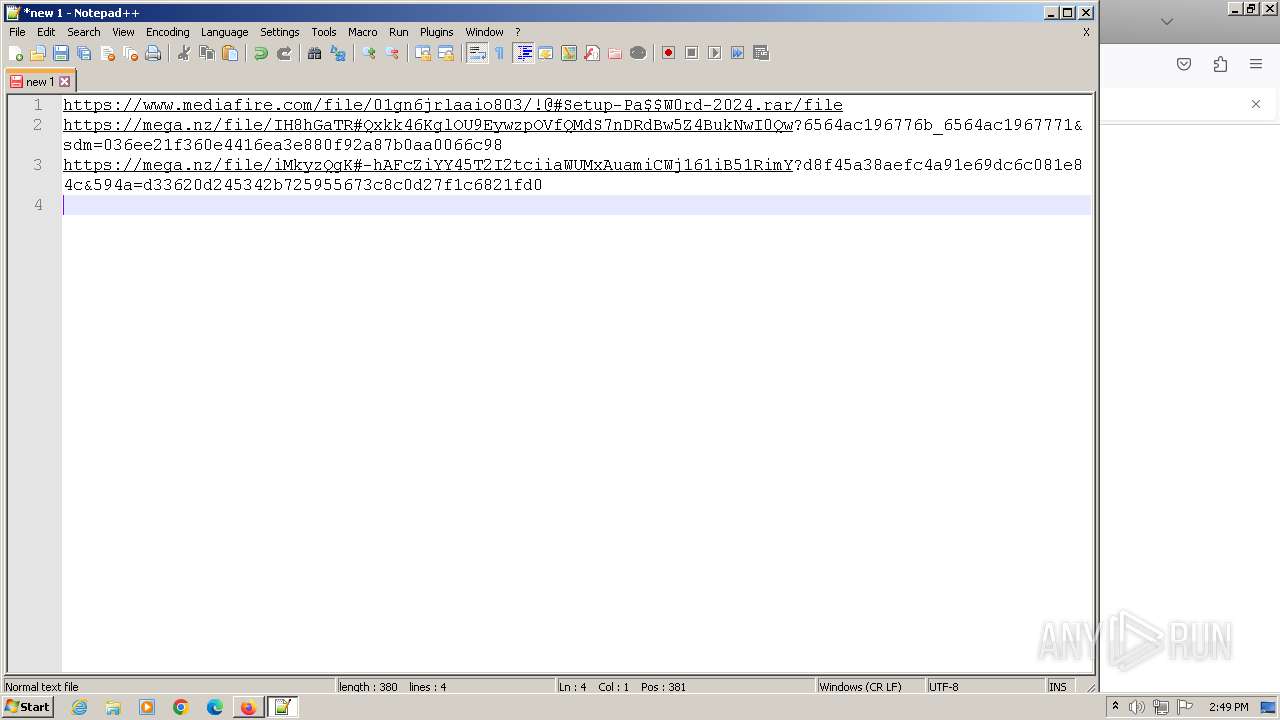Open the Plugins menu

[437, 32]
